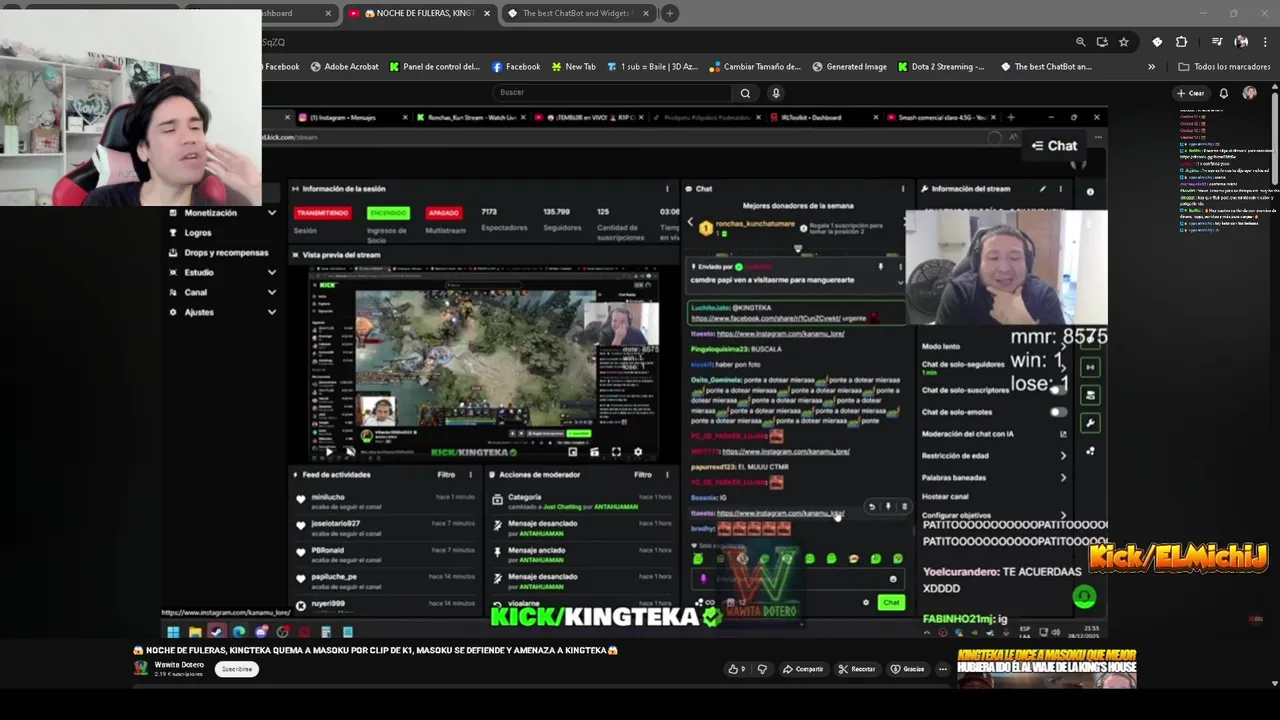Screen dimensions: 1280x720
Task: Expand the Ajustes sidebar section
Action: (x=272, y=312)
